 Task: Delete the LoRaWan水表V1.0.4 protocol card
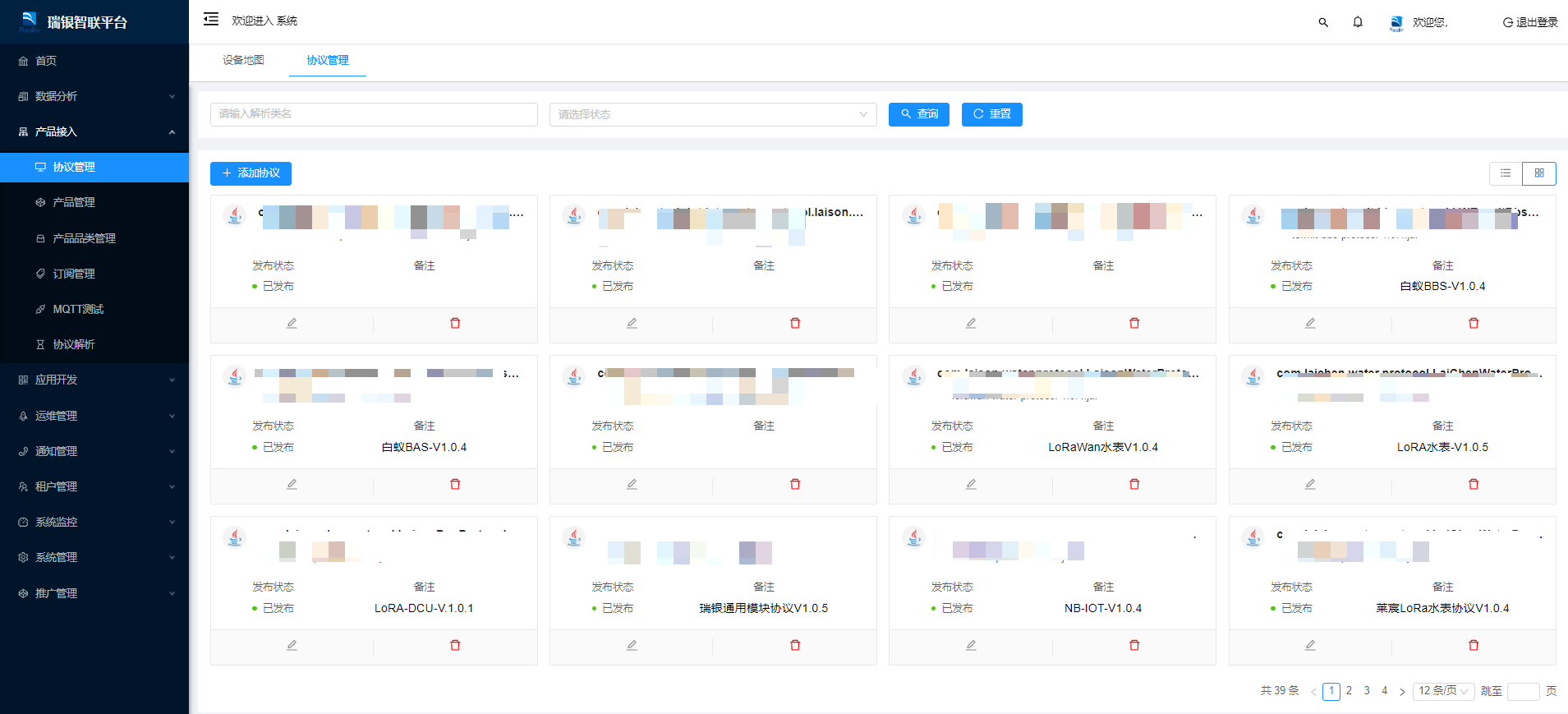[1134, 485]
